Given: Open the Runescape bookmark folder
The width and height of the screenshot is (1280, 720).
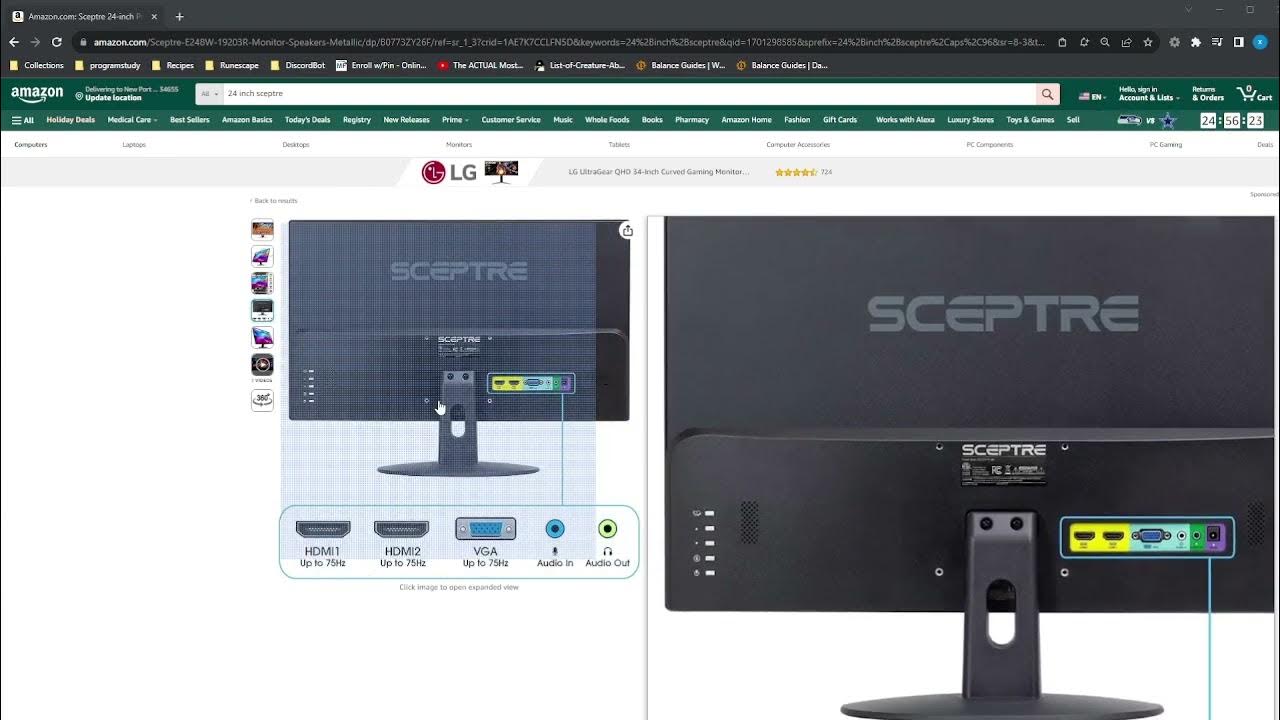Looking at the screenshot, I should [x=232, y=65].
